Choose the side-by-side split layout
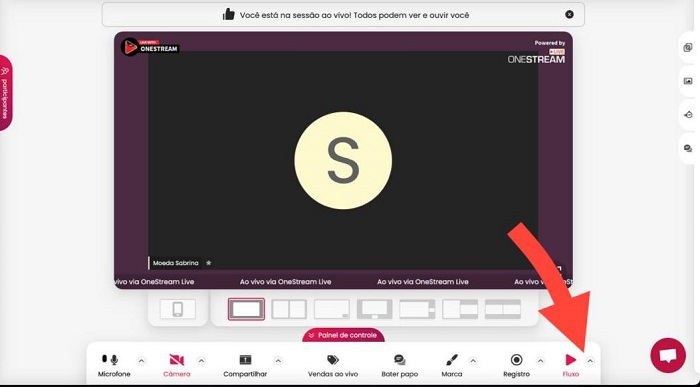The height and width of the screenshot is (387, 700). pyautogui.click(x=289, y=309)
